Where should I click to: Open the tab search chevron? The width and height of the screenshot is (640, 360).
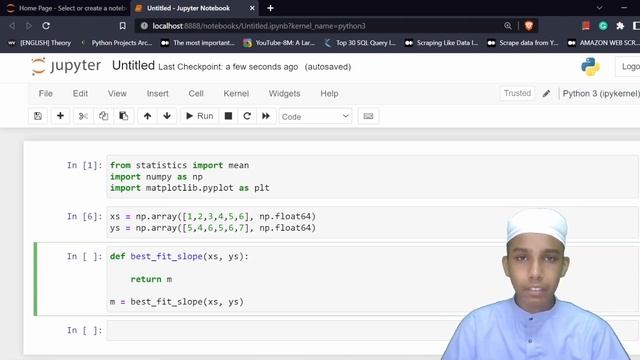pyautogui.click(x=599, y=8)
